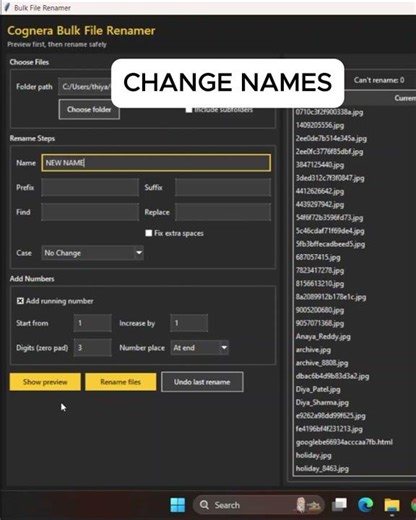The width and height of the screenshot is (416, 520).
Task: Select file 54f6f72b3596fd73.jpg
Action: coord(329,218)
